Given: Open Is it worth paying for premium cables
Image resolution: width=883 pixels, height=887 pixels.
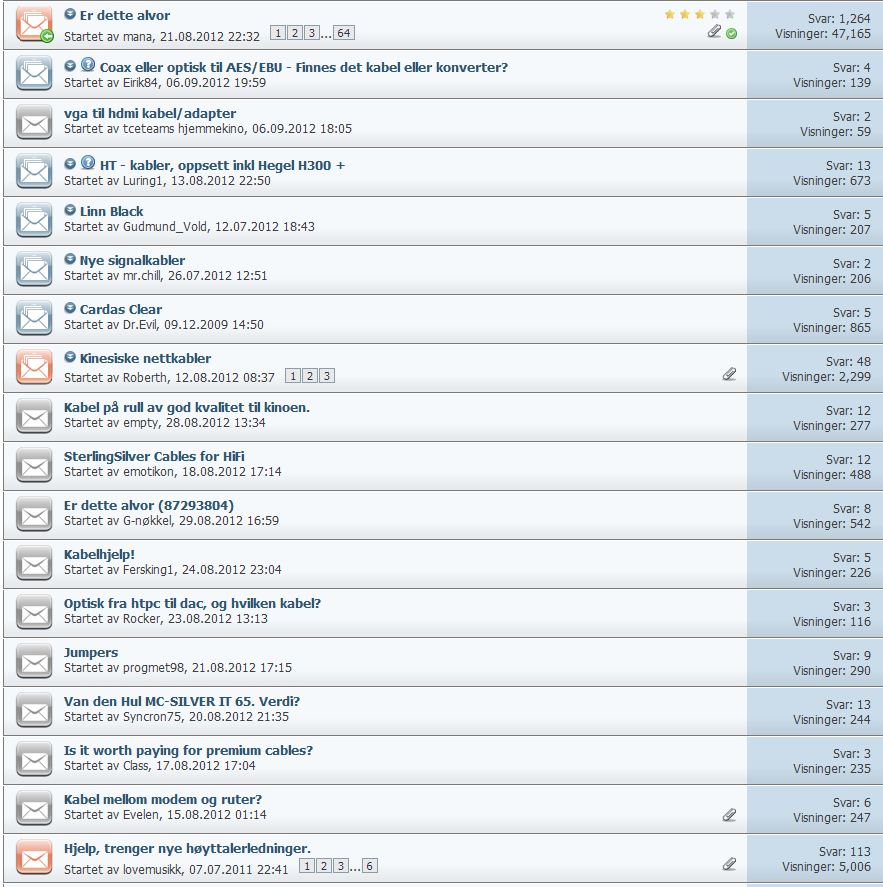Looking at the screenshot, I should [x=188, y=750].
